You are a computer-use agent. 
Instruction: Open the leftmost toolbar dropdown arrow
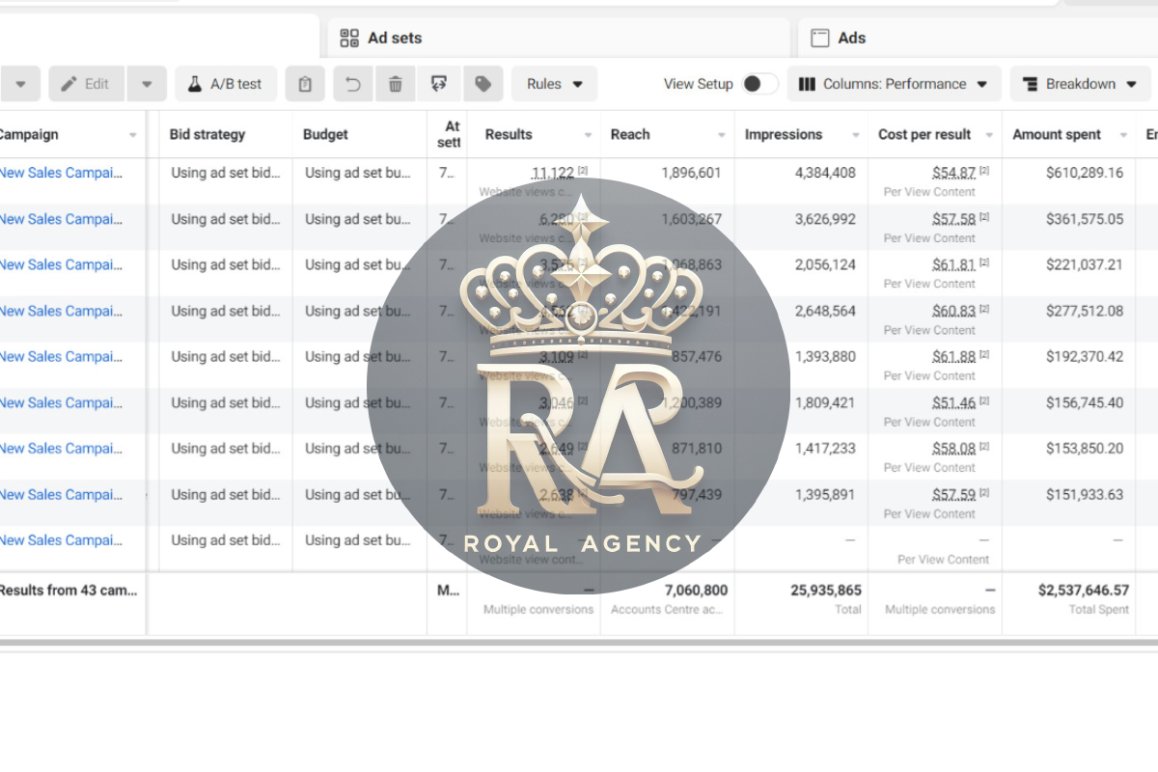pyautogui.click(x=21, y=84)
